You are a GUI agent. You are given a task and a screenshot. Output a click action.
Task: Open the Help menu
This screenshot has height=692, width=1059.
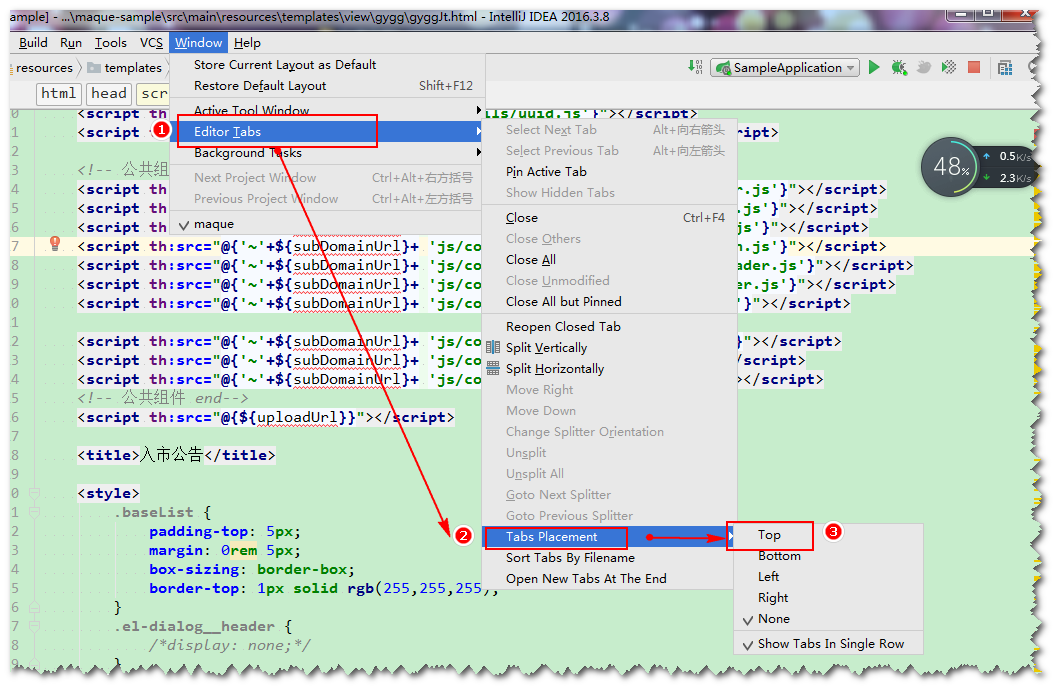247,43
